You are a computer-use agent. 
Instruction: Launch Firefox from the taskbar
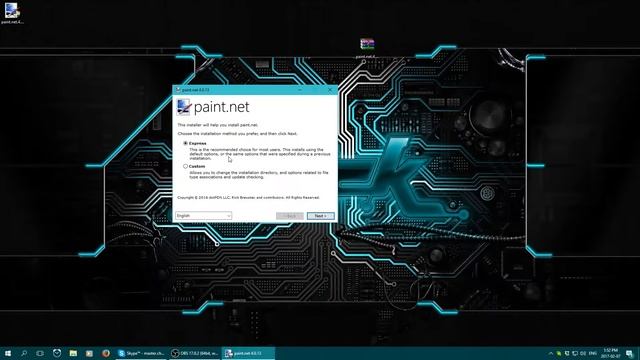pos(106,353)
